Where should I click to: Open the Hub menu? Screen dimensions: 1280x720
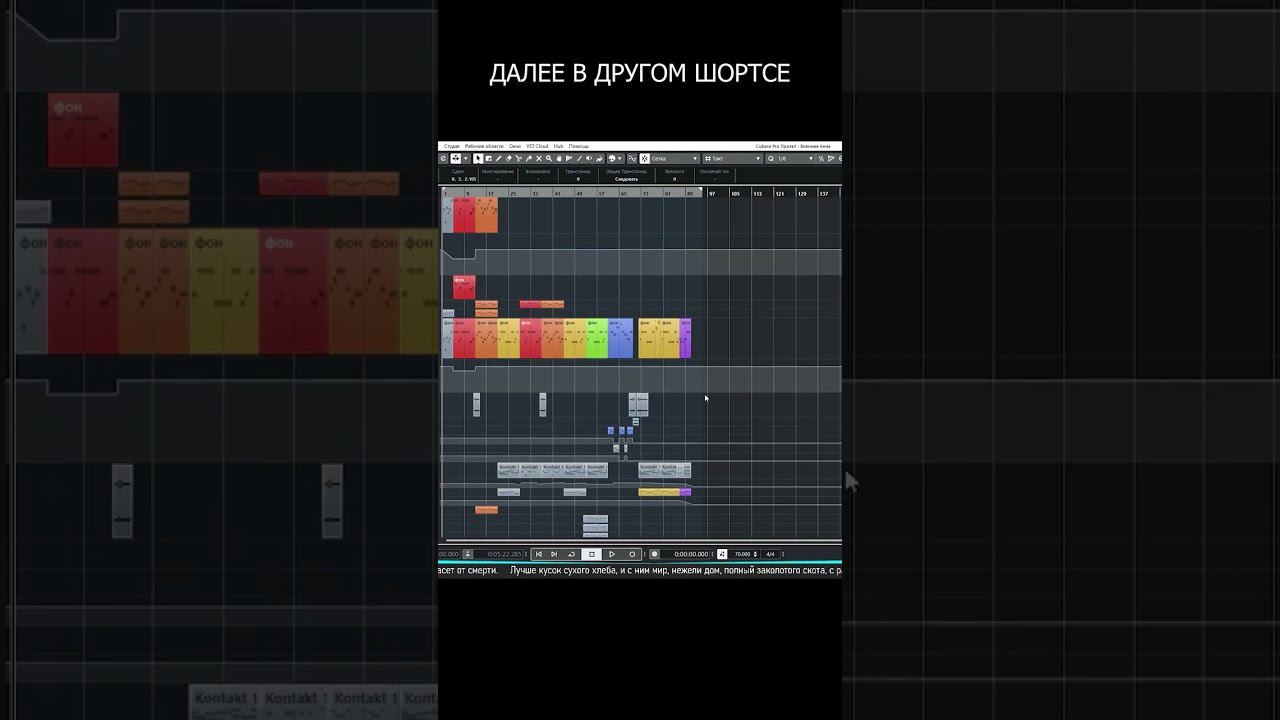559,146
